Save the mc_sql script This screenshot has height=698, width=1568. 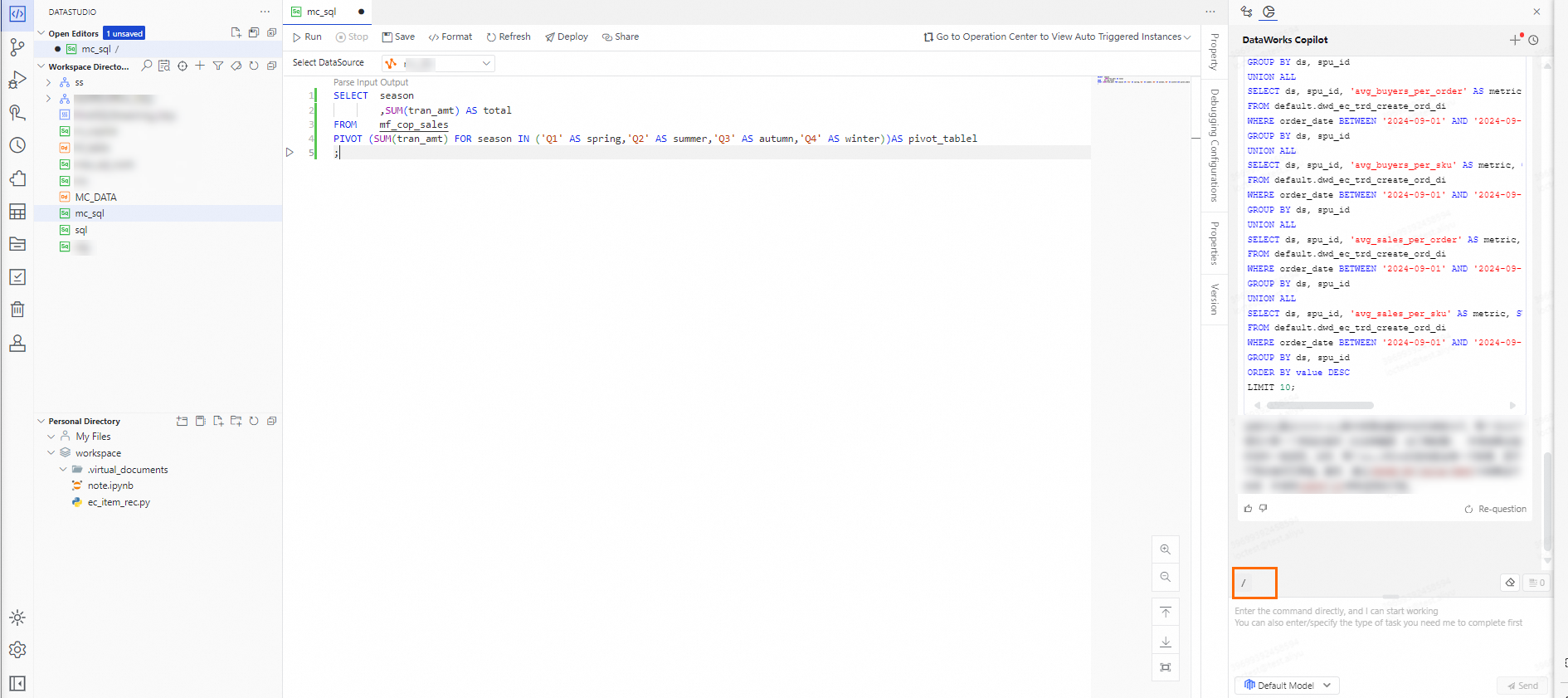[398, 37]
